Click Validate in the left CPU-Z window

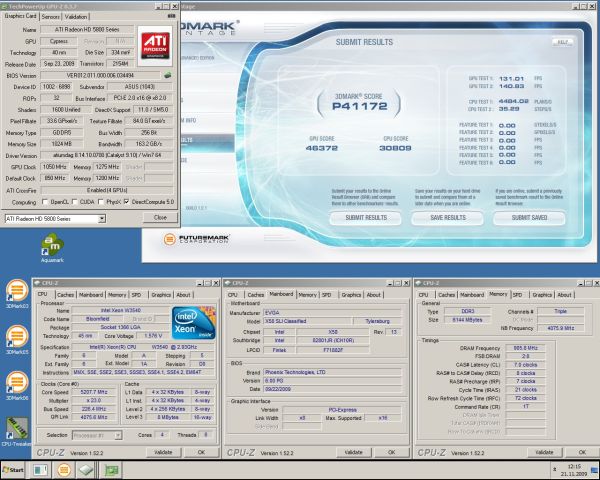[x=163, y=452]
